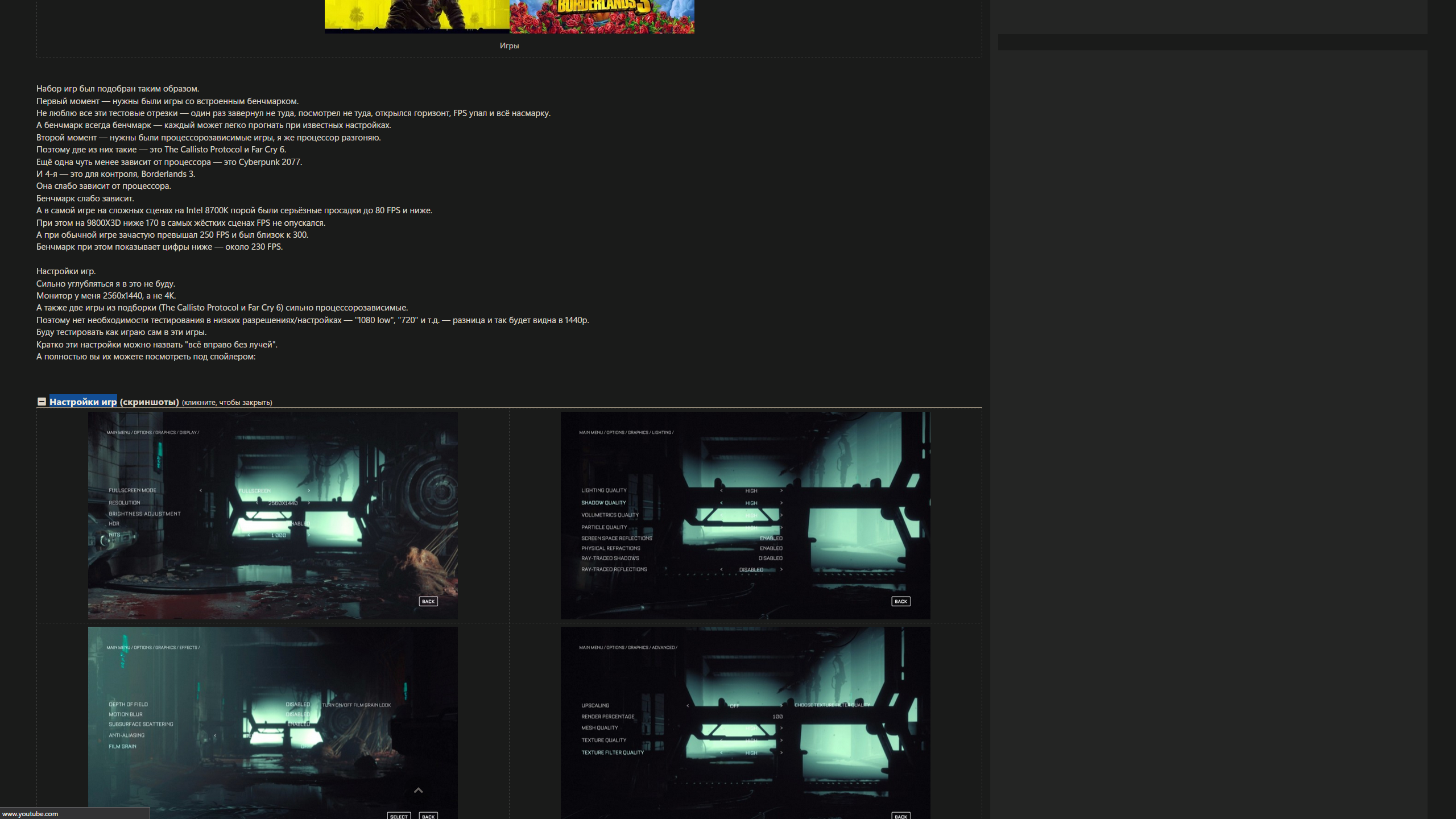This screenshot has height=819, width=1456.
Task: Click the scroll-to-top chevron arrow
Action: 418,790
